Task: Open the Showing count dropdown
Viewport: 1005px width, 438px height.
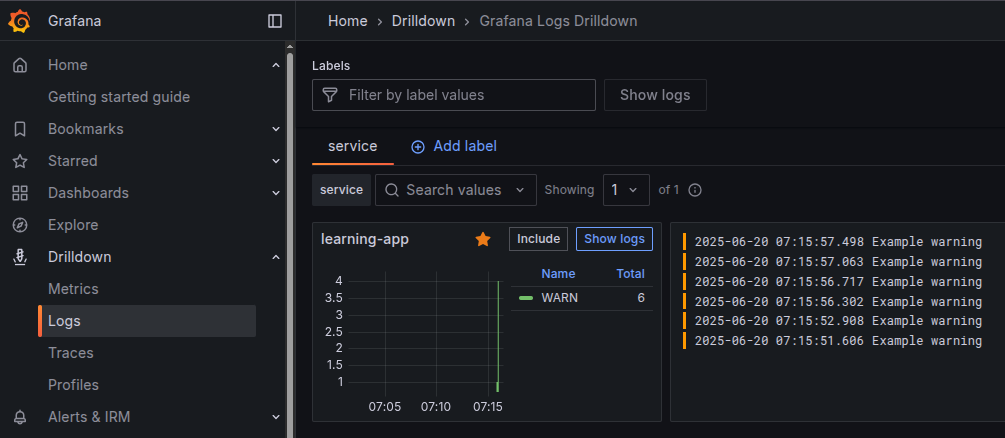Action: pyautogui.click(x=626, y=190)
